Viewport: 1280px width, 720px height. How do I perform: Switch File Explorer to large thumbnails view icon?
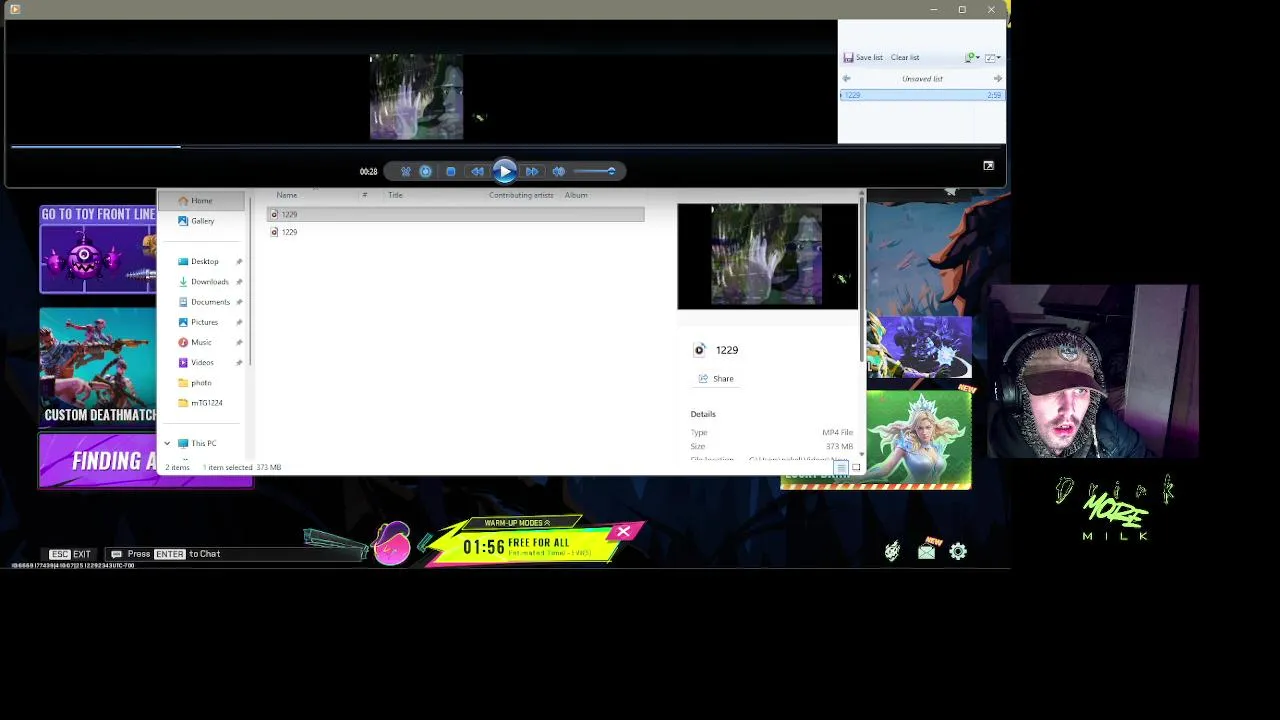point(856,467)
